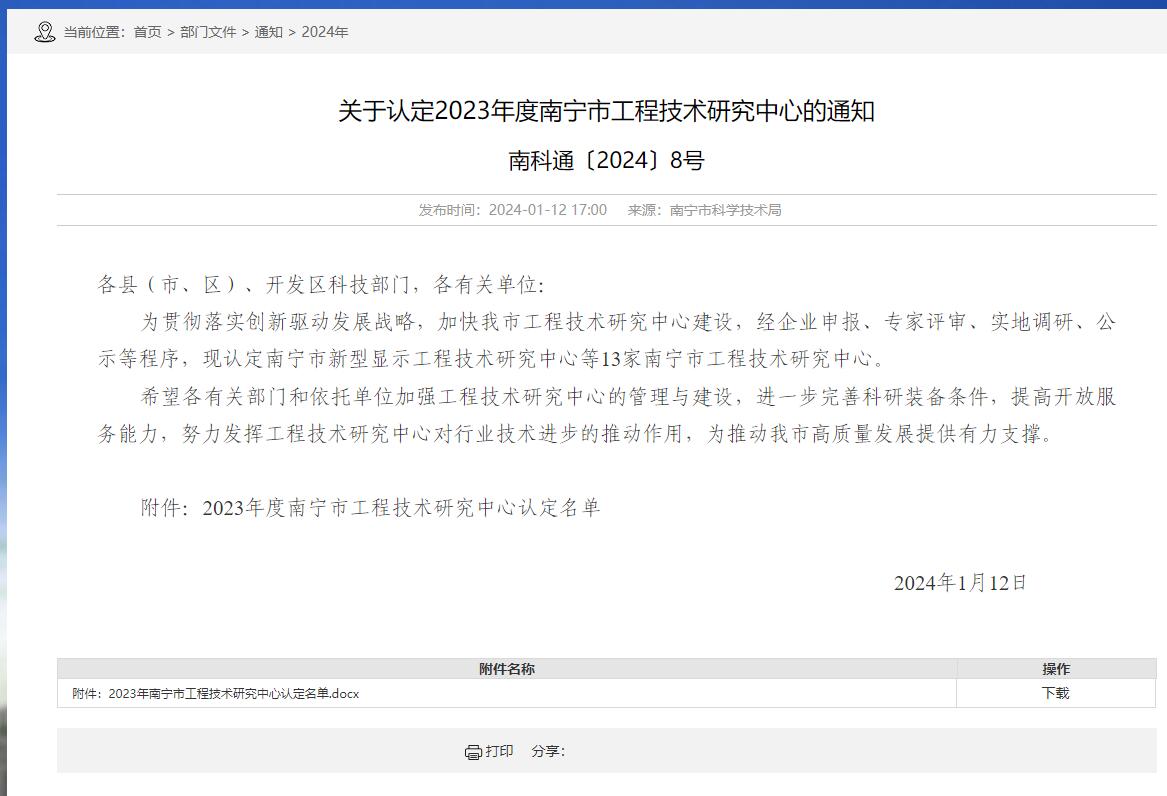Click the source 南宁市科学技术局
Screen dimensions: 1167x796
[x=726, y=211]
